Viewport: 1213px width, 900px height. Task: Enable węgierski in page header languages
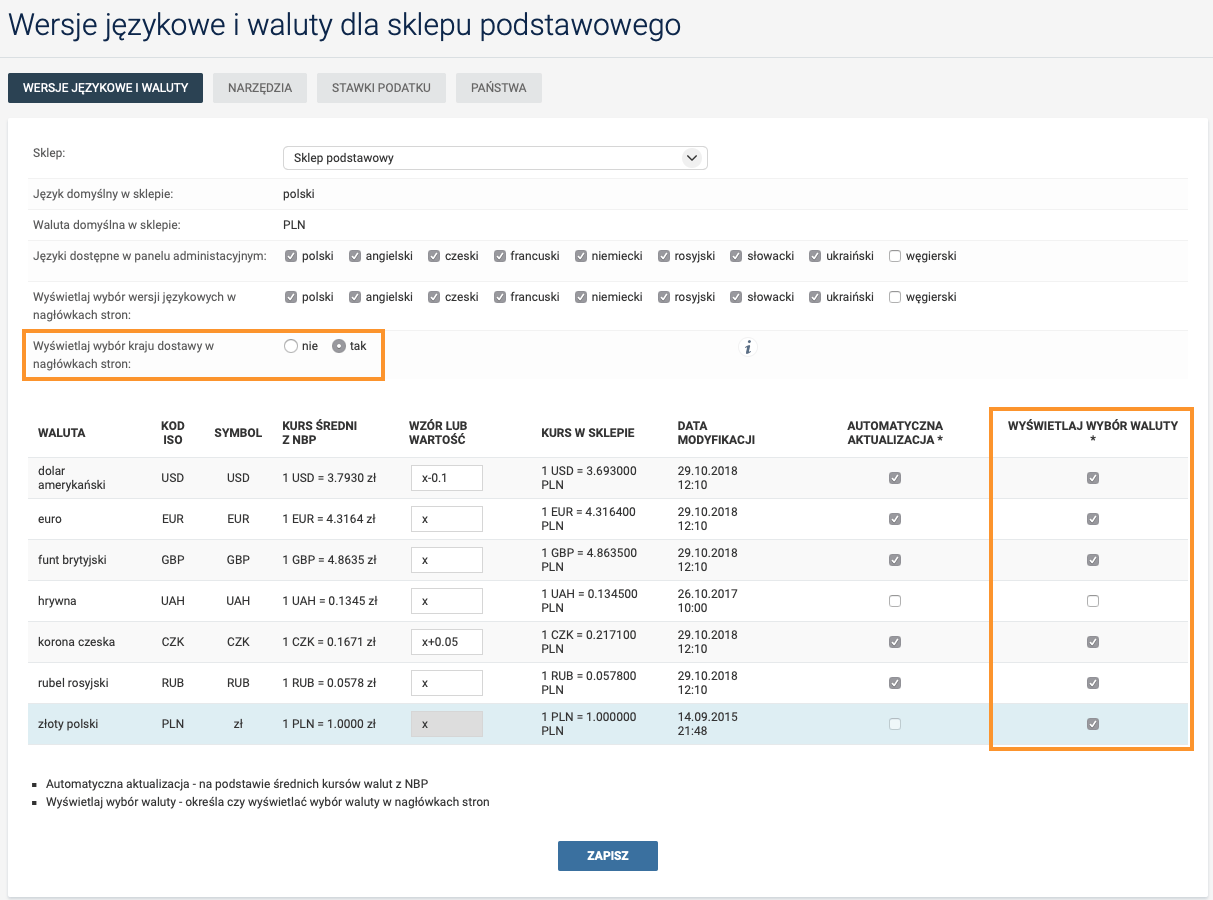tap(895, 297)
